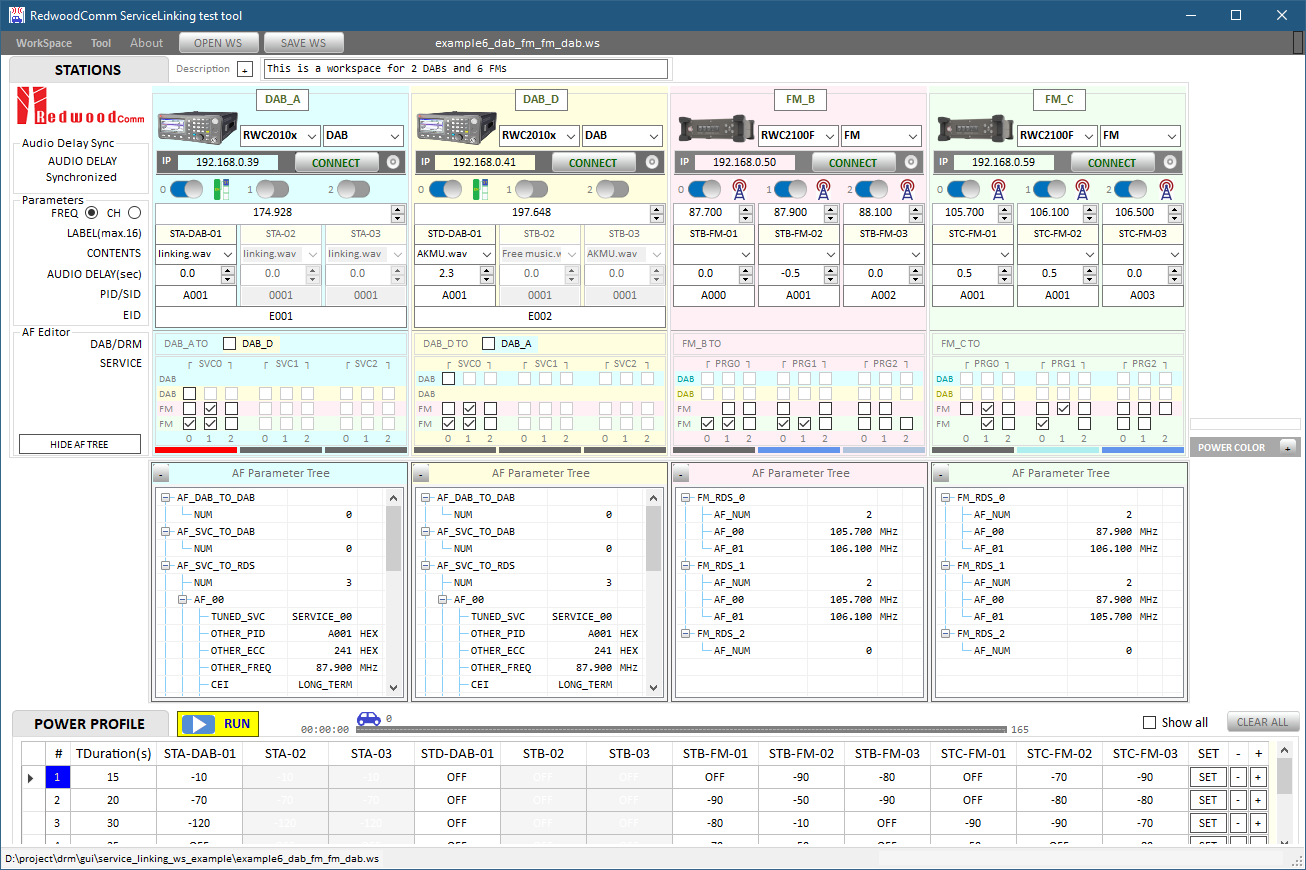Viewport: 1306px width, 870px height.
Task: Click the round status icon beside FM_C CONNECT
Action: (1170, 162)
